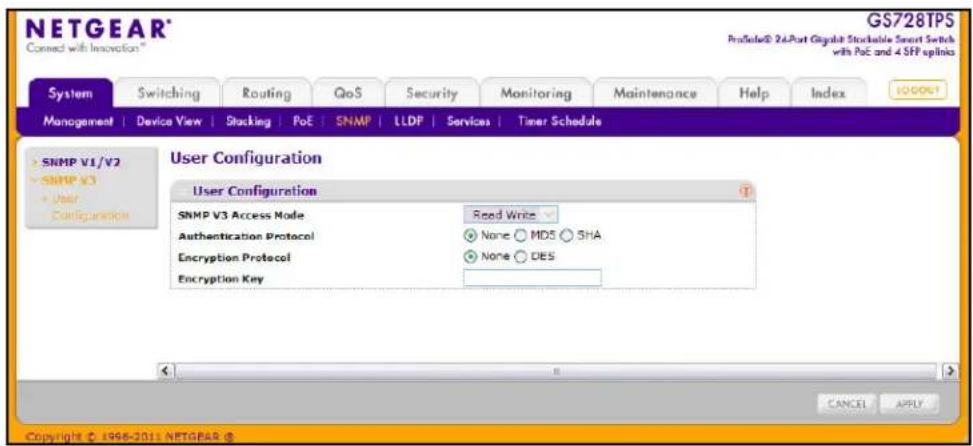973x446 pixels.
Task: Collapse SNMP V3 in sidebar
Action: (68, 181)
